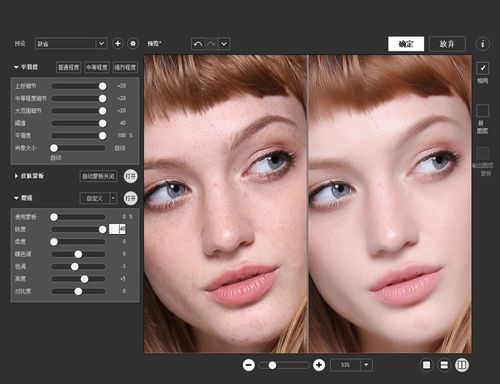The width and height of the screenshot is (500, 384).
Task: Switch to single preview pane view
Action: [x=426, y=365]
